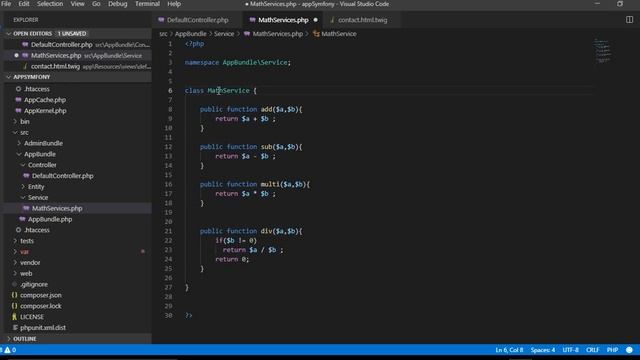Click the AppBundle breadcrumb segment
This screenshot has height=360, width=640.
point(191,34)
